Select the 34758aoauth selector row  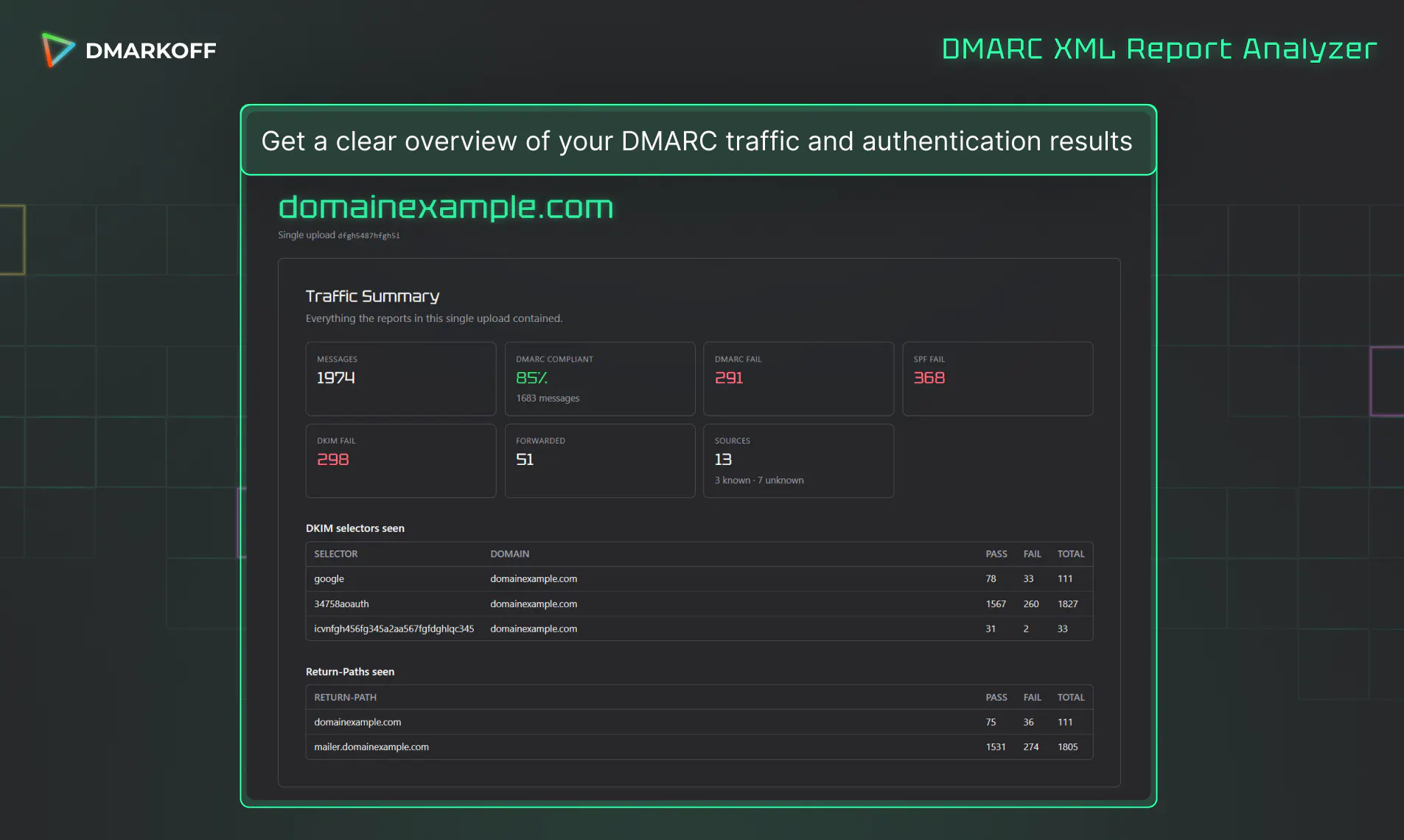point(699,604)
